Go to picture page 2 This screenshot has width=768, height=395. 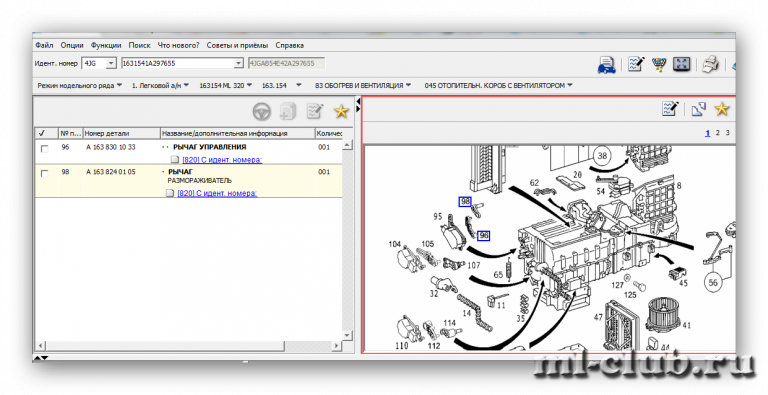point(718,133)
